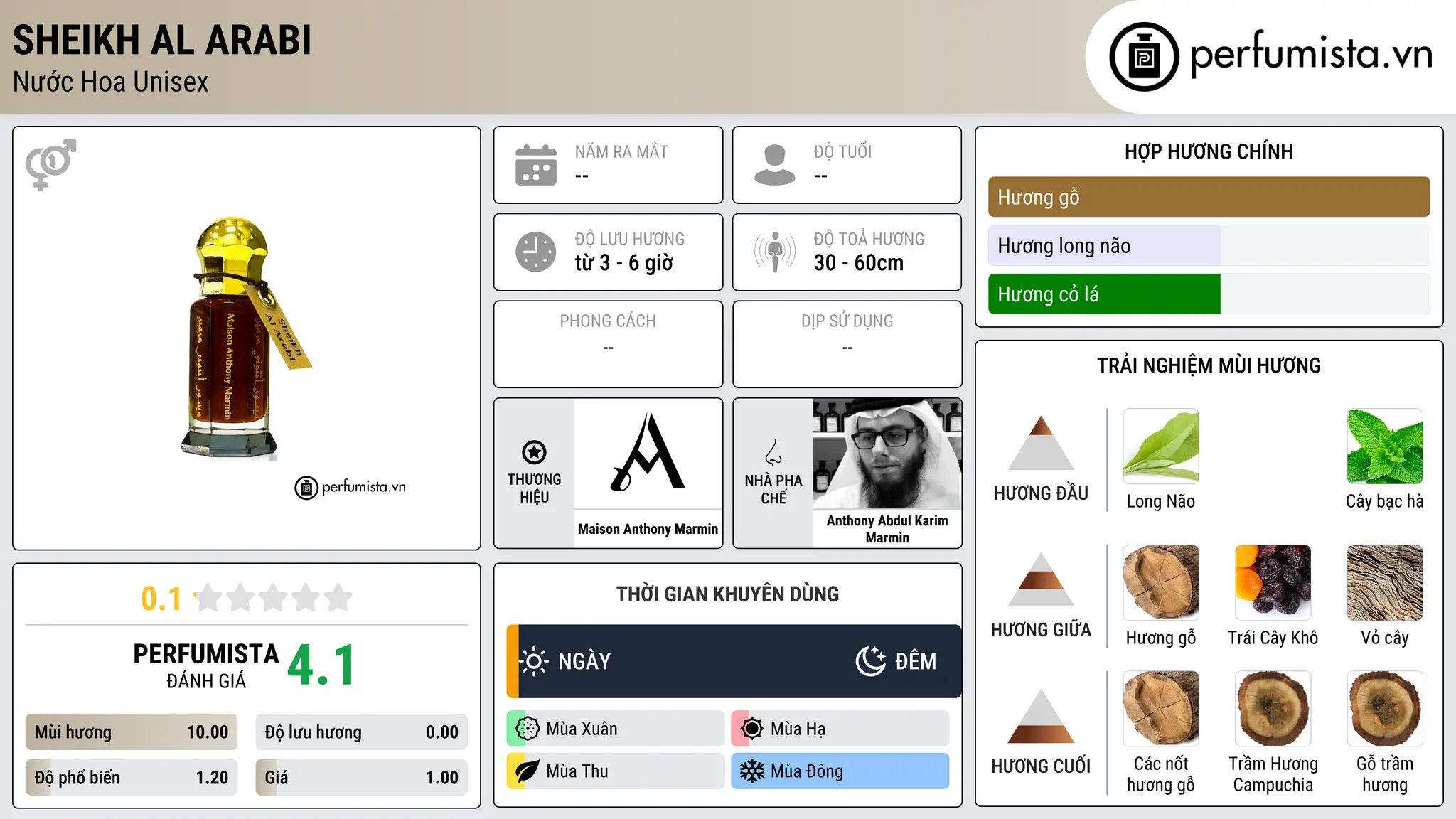Click the five-star rating row
The image size is (1456, 819).
274,598
